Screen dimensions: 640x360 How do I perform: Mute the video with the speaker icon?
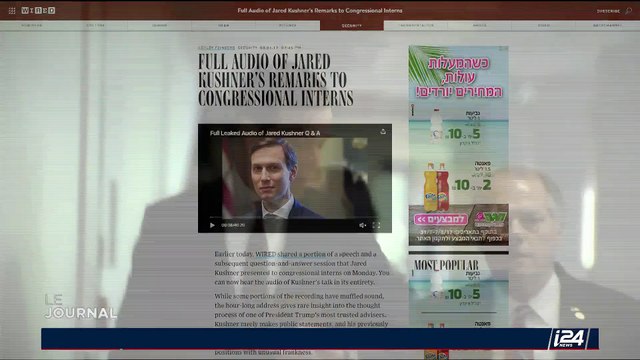[x=362, y=225]
